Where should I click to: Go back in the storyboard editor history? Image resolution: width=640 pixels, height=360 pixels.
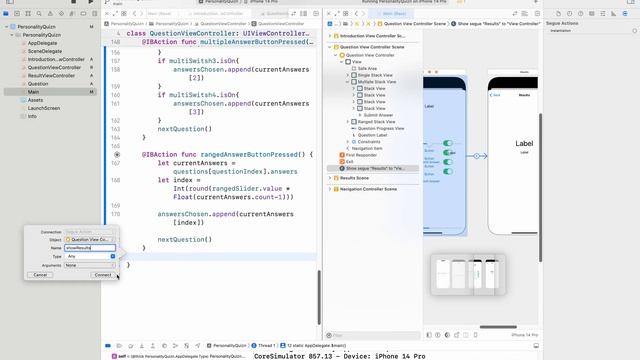[356, 13]
